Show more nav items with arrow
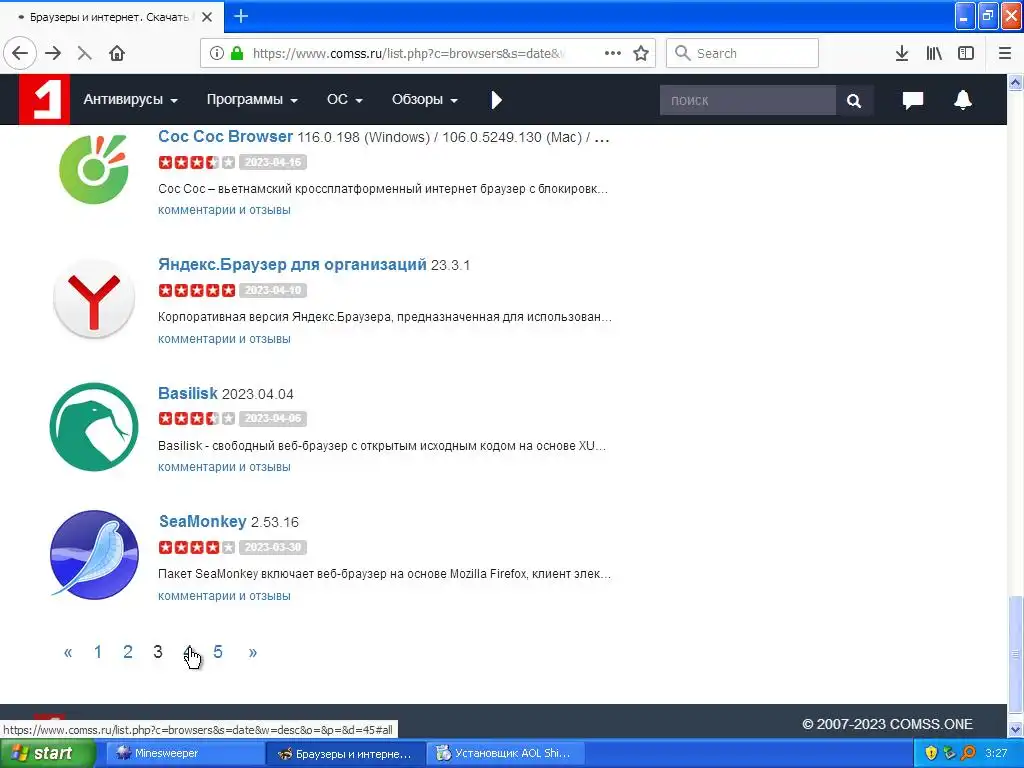 click(496, 100)
